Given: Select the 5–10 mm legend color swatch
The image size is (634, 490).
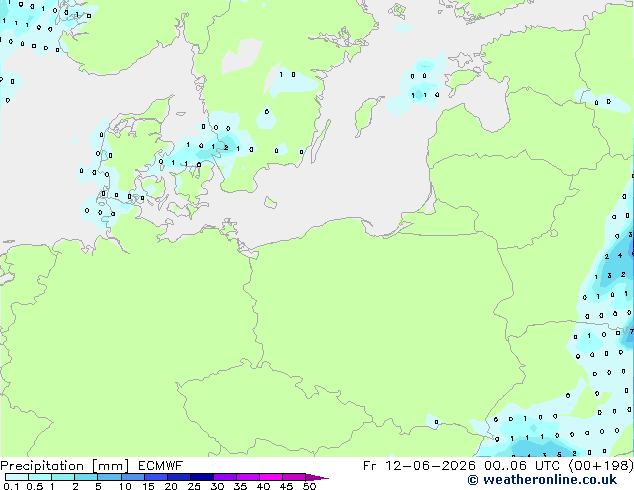Looking at the screenshot, I should (109, 477).
